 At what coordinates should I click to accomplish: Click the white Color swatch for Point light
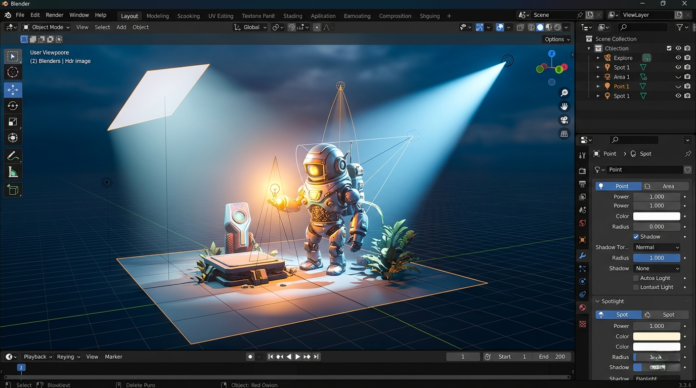656,216
